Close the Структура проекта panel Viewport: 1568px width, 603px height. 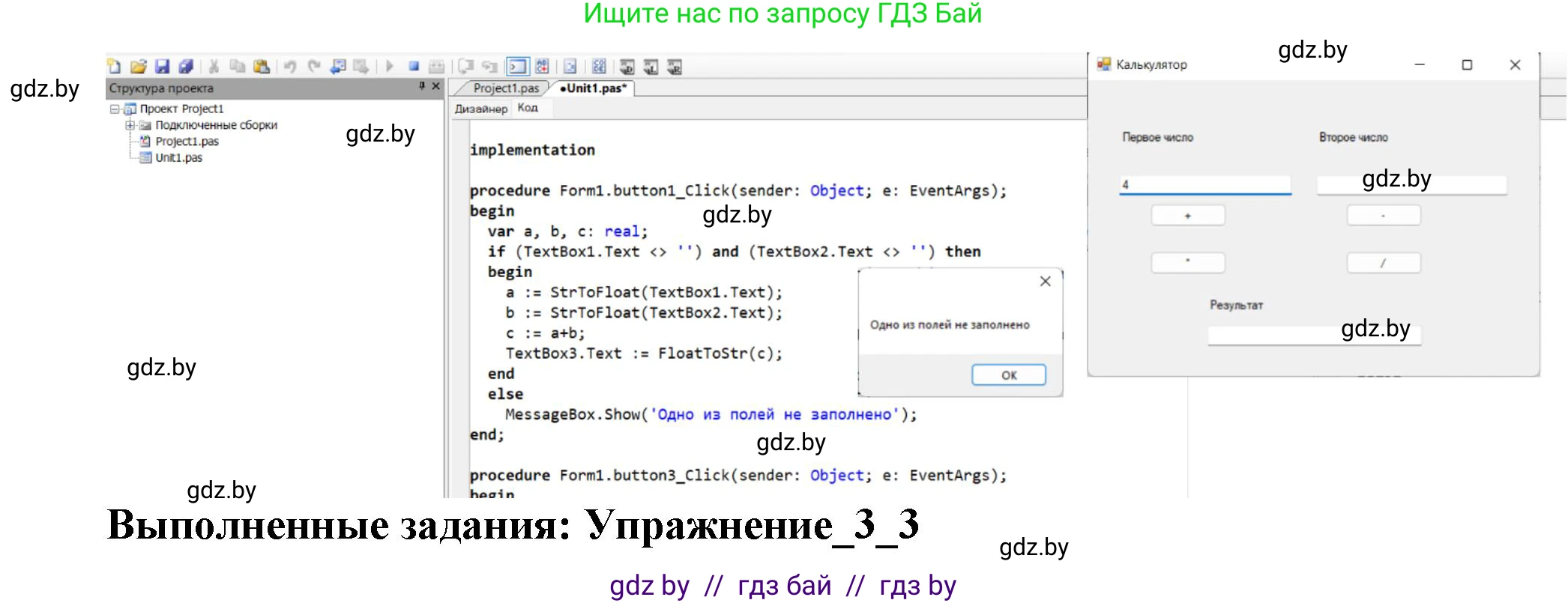click(435, 87)
